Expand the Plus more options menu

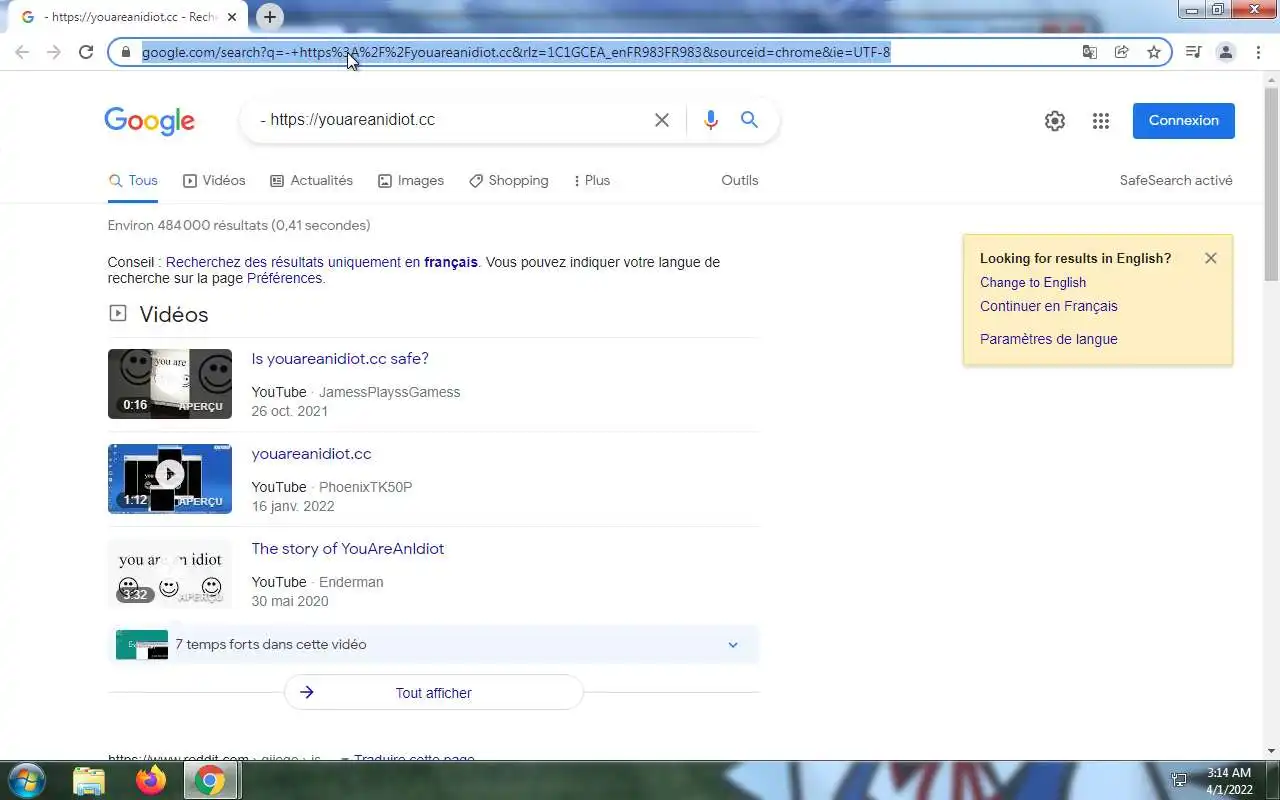pos(591,181)
